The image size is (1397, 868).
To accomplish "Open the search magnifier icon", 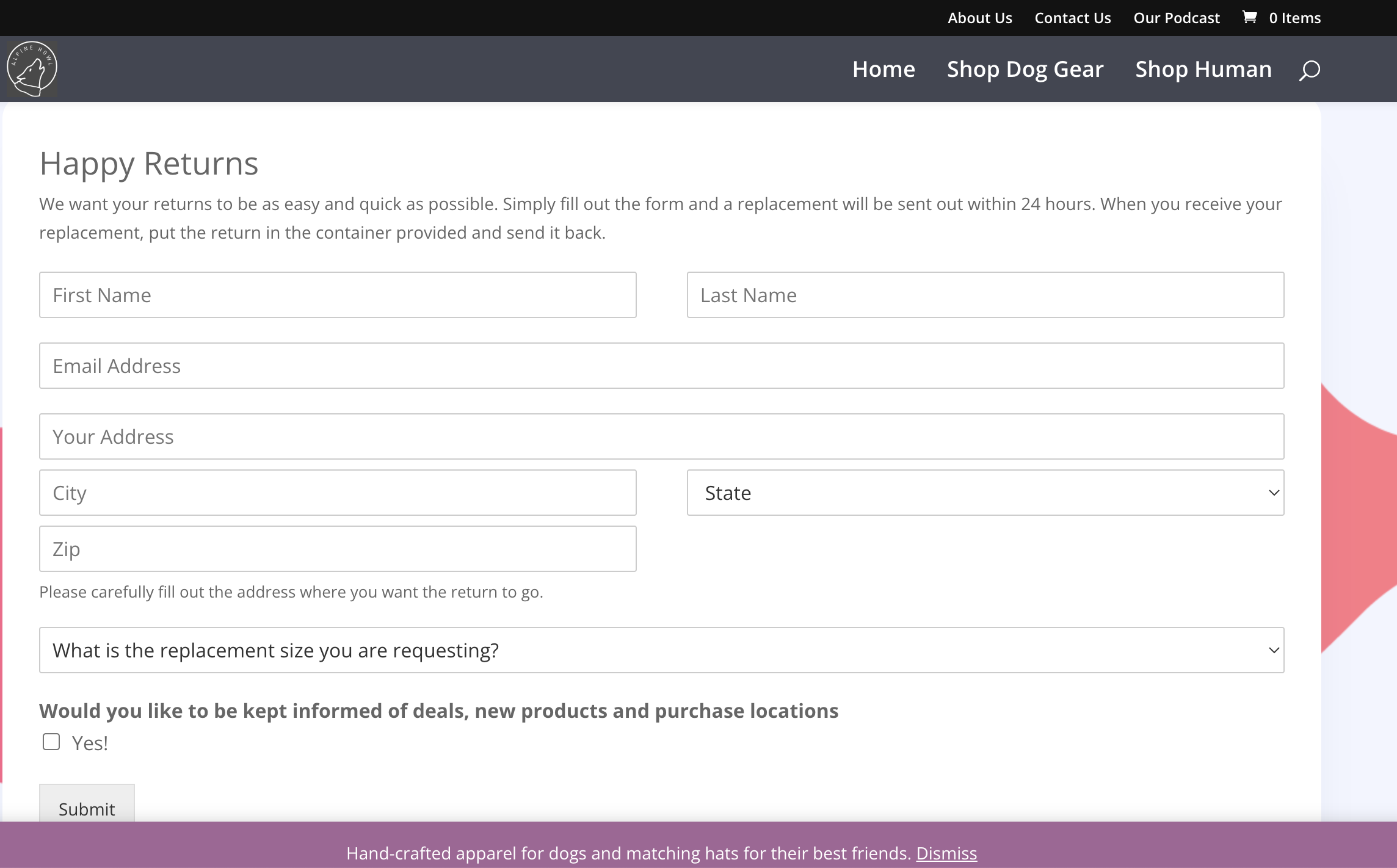I will point(1309,70).
